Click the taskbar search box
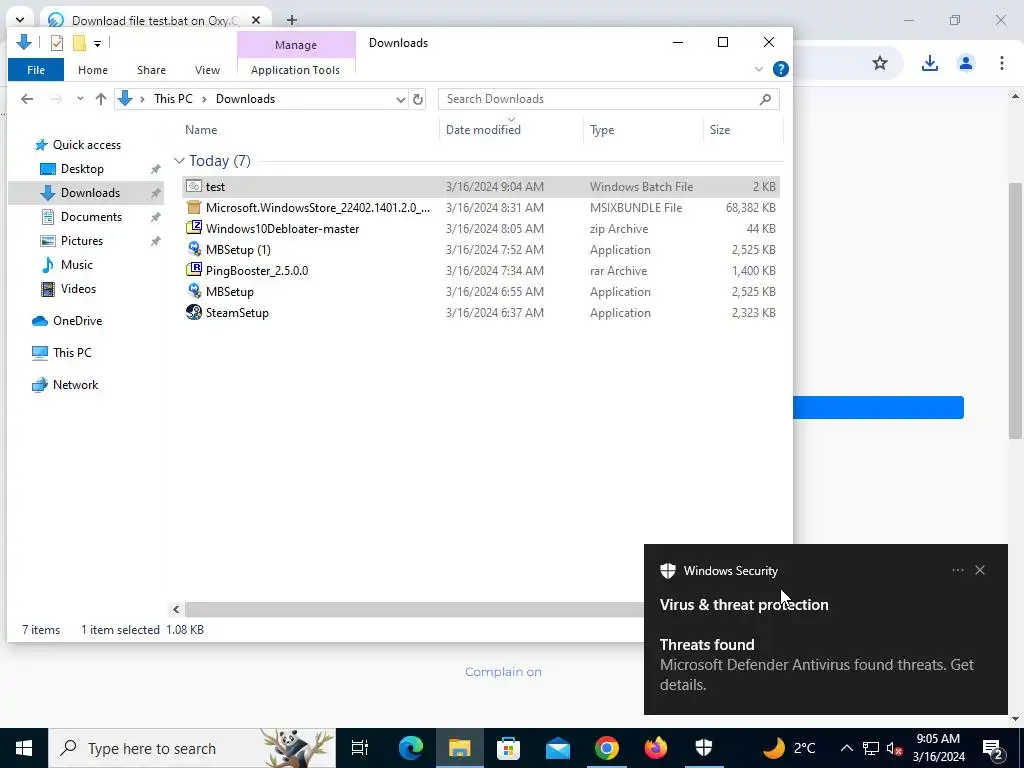1024x768 pixels. 192,748
